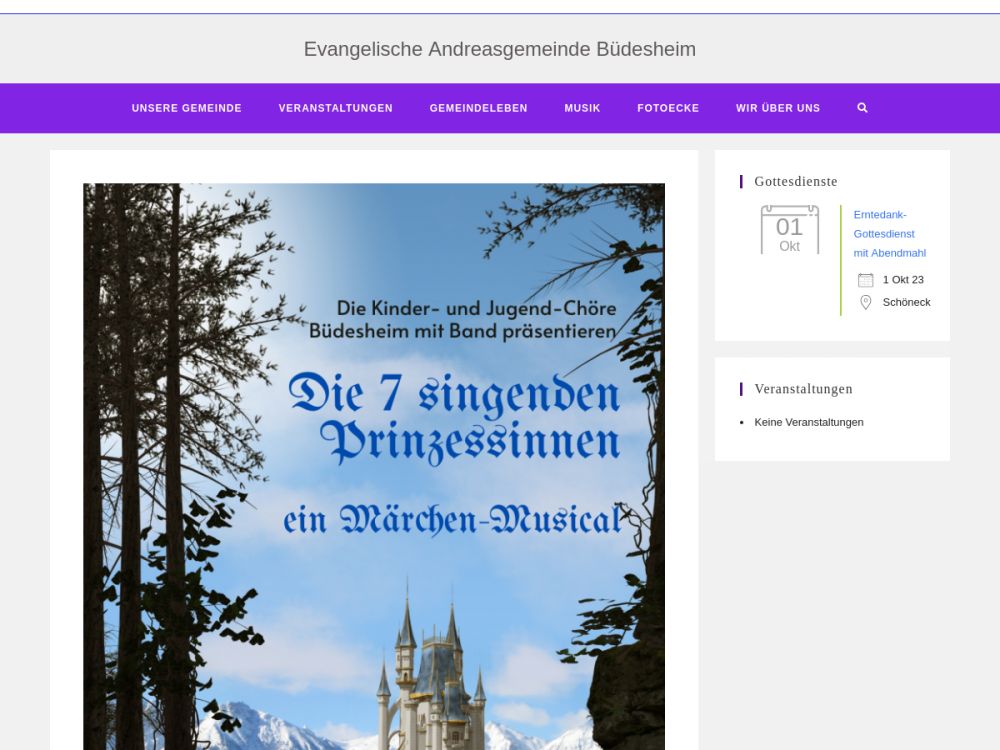Click the calendar icon beside 1 Okt 23
The width and height of the screenshot is (1000, 750).
(865, 280)
